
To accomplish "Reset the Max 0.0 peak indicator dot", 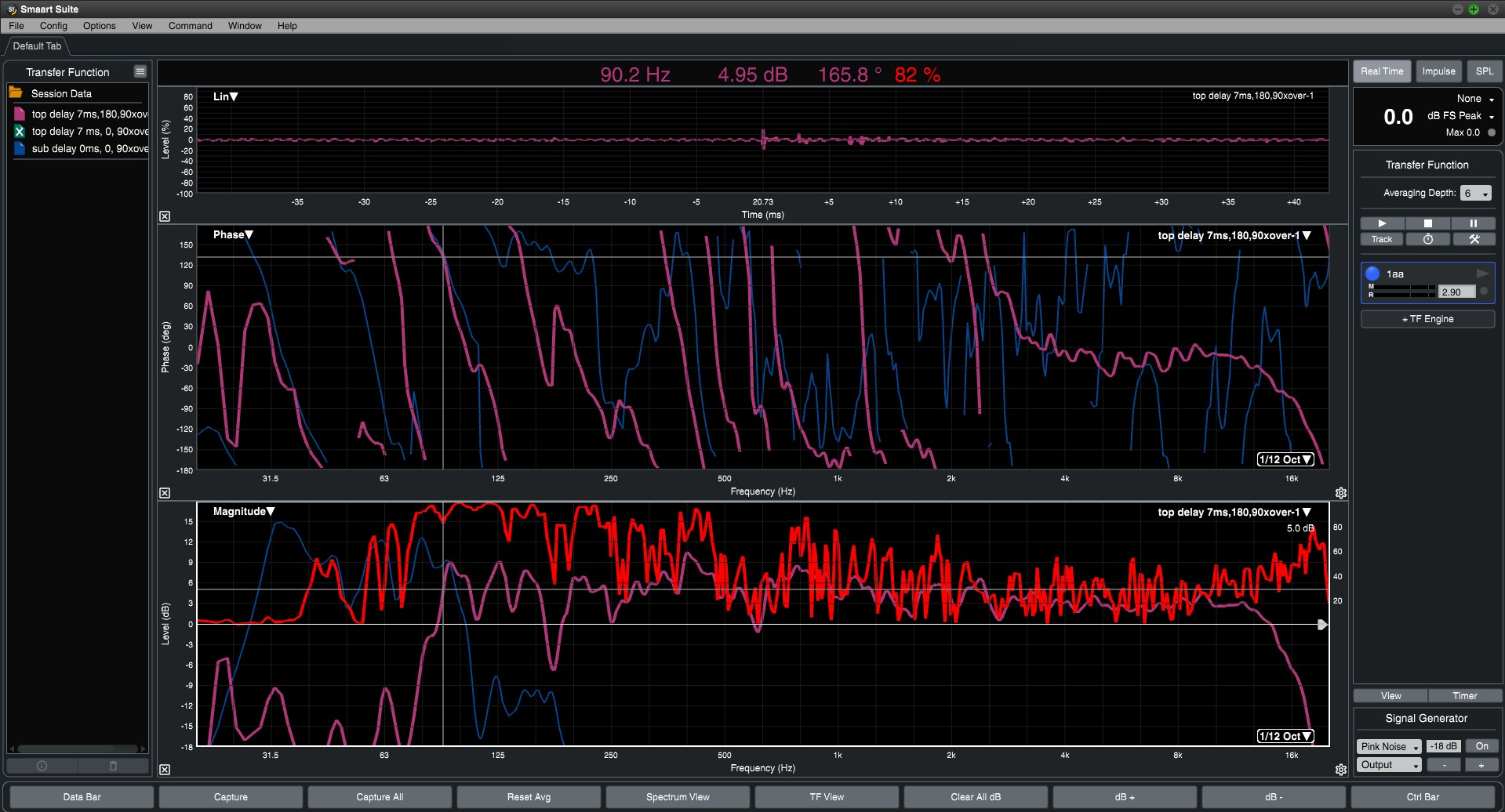I will click(1492, 132).
